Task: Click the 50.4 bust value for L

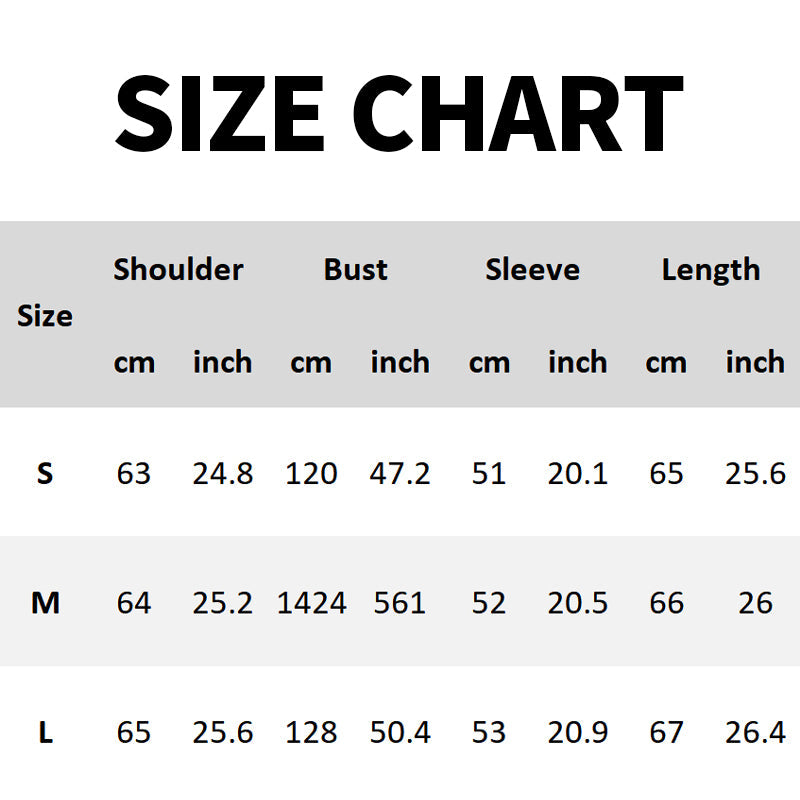Action: click(400, 733)
